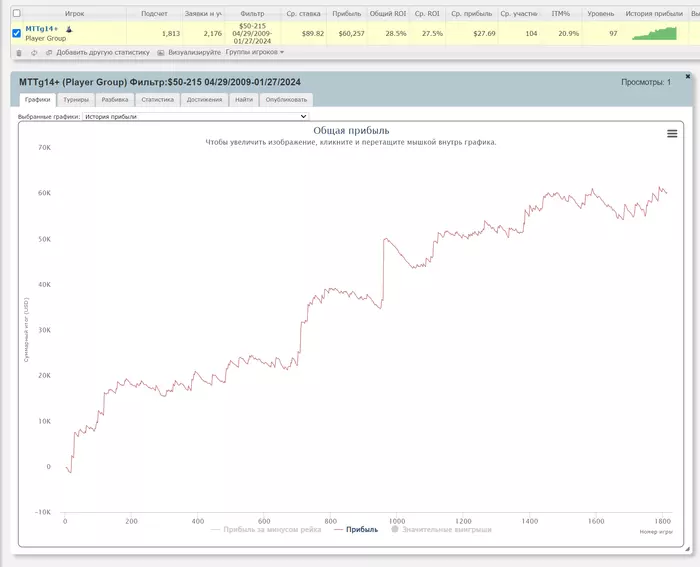Click the История прибыли mini chart thumbnail
700x567 pixels.
click(654, 33)
